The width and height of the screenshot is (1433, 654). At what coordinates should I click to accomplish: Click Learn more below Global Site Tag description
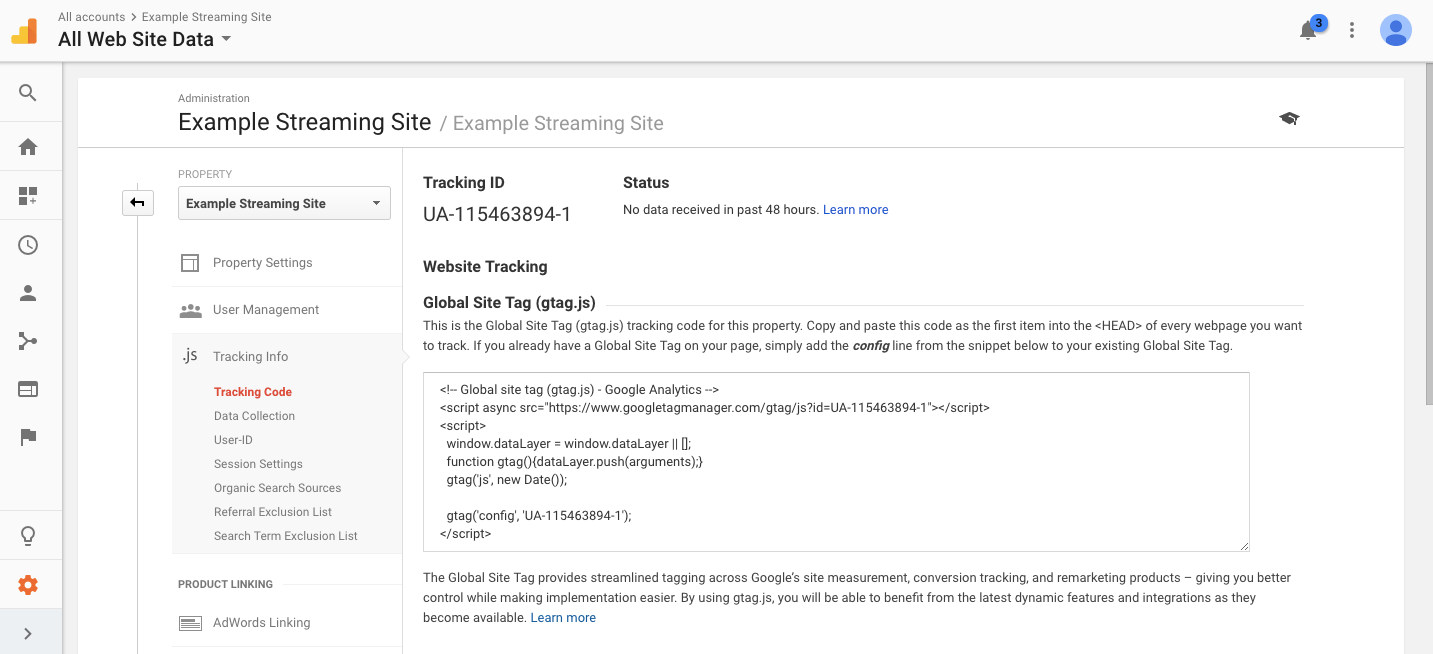pos(563,618)
